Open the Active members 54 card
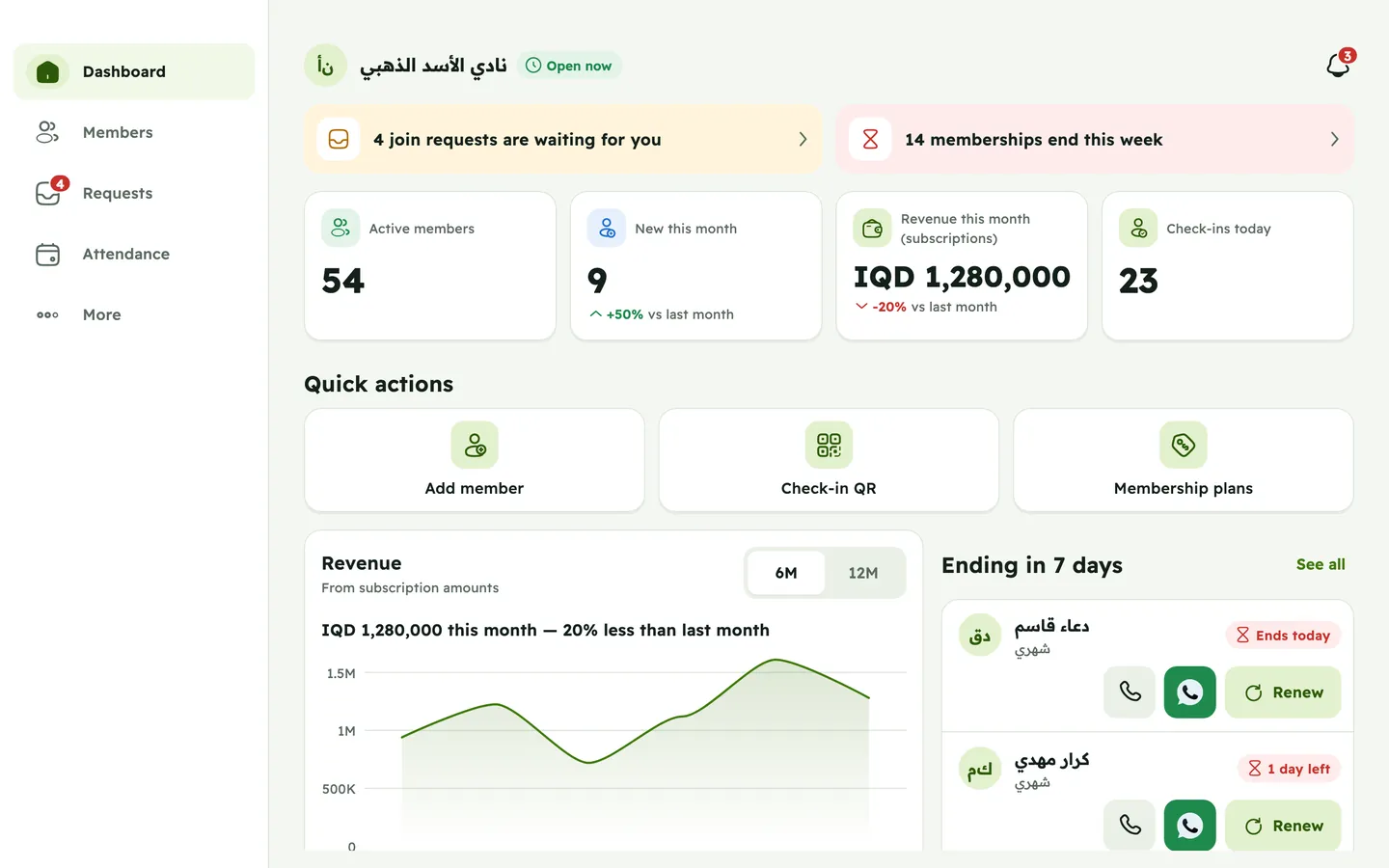Viewport: 1389px width, 868px height. [430, 265]
